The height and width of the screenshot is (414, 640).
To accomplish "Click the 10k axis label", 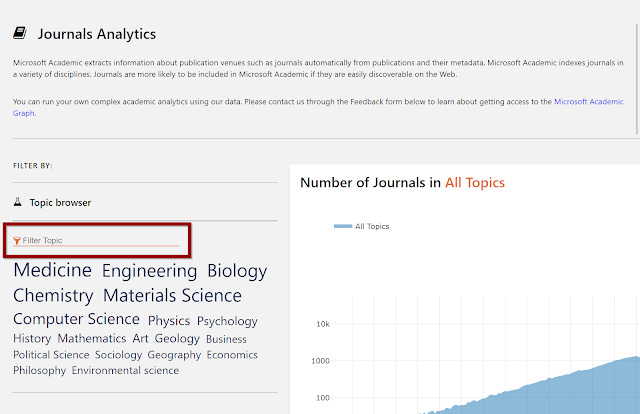I will (x=323, y=324).
